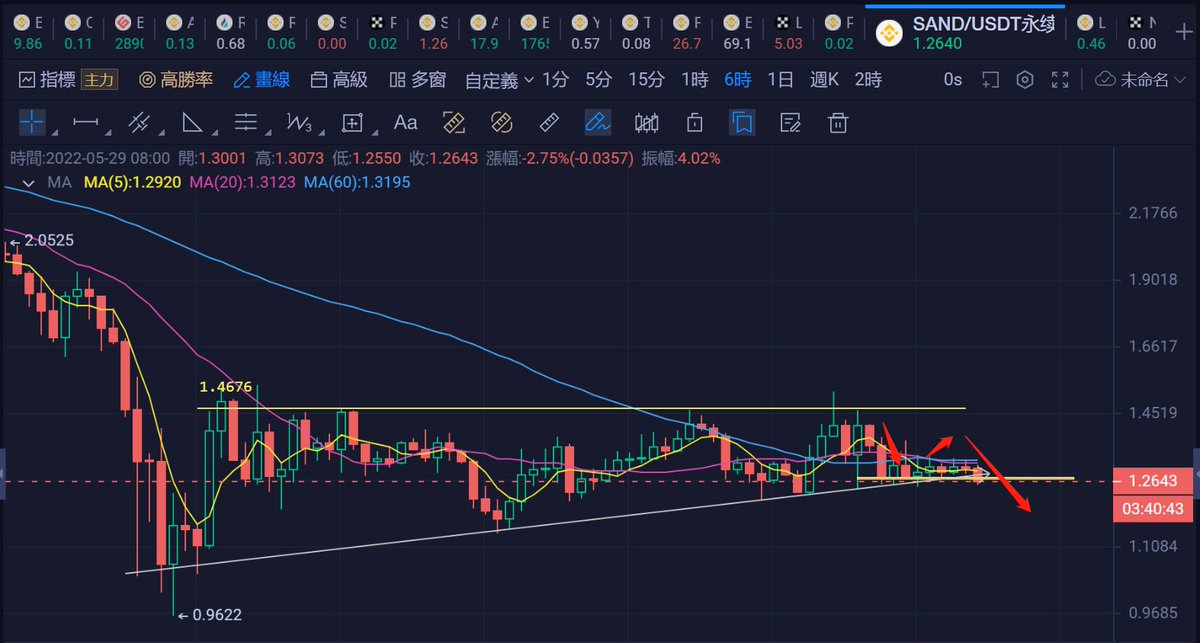Expand the triangle tool submenu arrow

tap(213, 131)
